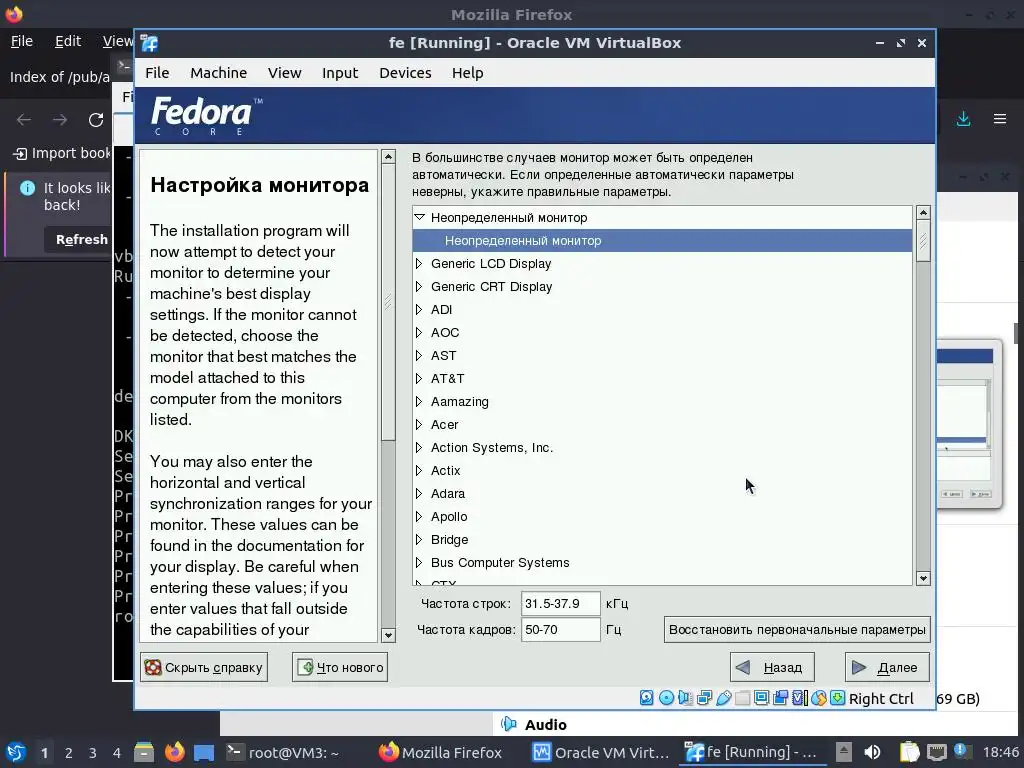Click the Частота строк input field
This screenshot has width=1024, height=768.
(x=560, y=603)
